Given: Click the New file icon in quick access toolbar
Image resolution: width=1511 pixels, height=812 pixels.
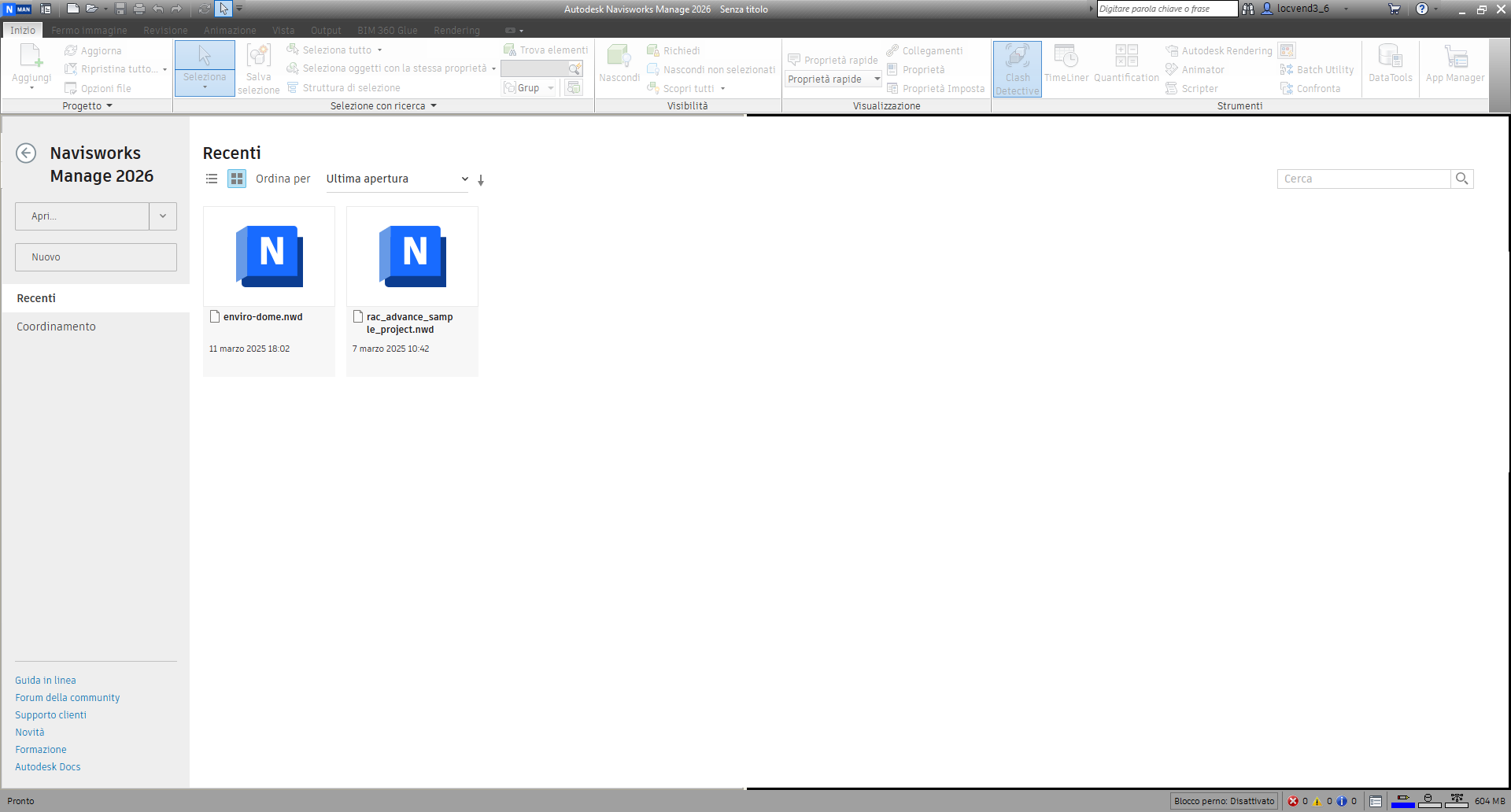Looking at the screenshot, I should pyautogui.click(x=72, y=9).
